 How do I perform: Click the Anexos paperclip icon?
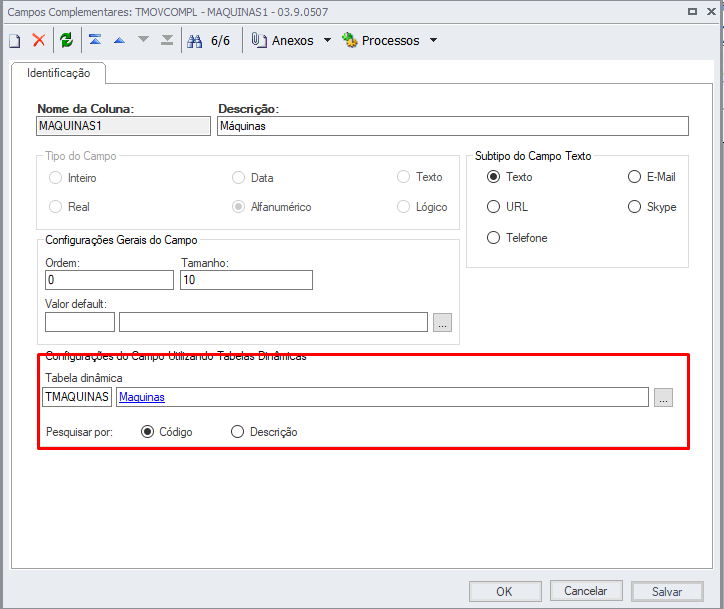tap(259, 40)
